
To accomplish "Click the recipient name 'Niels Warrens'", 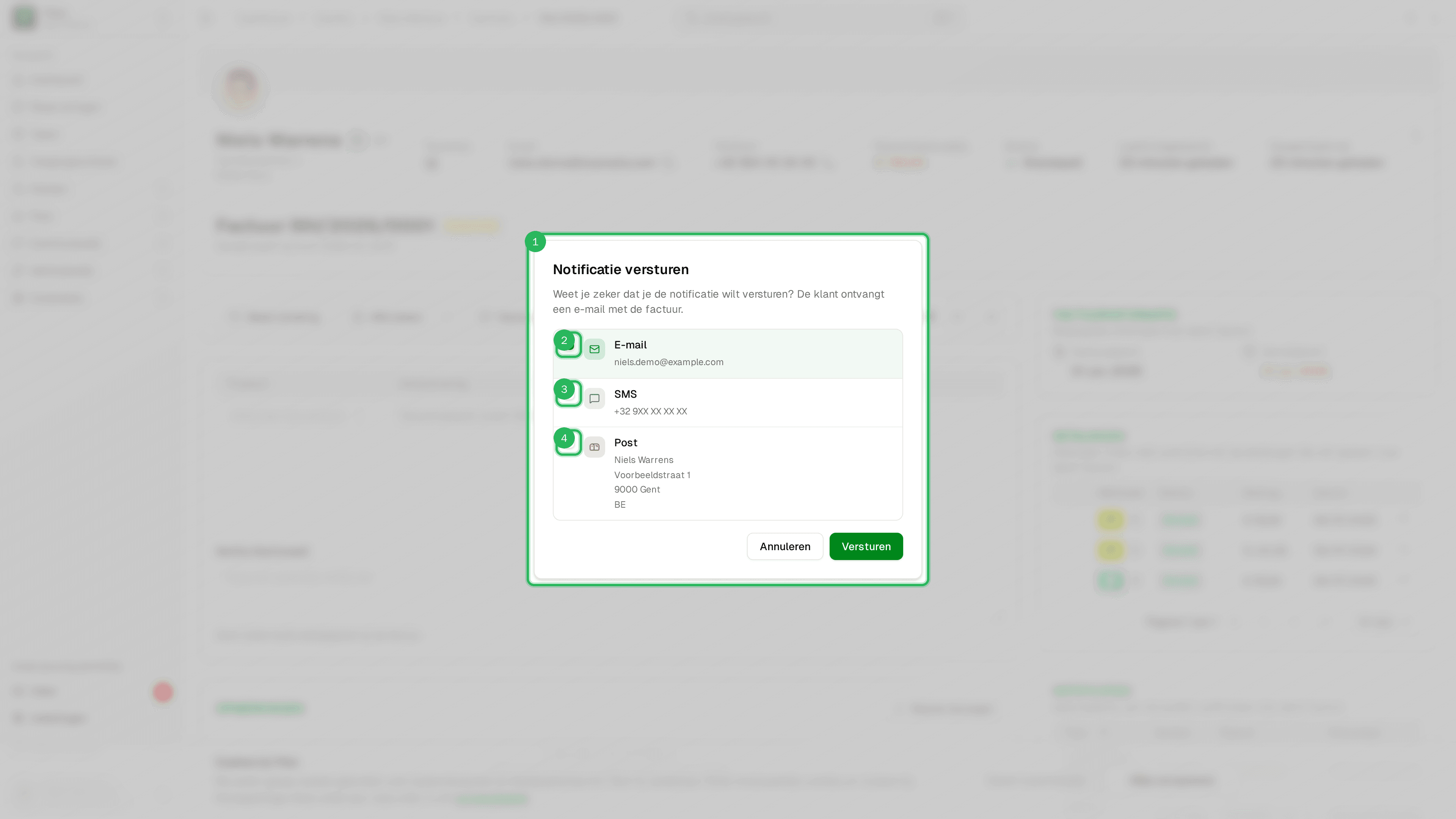I will point(644,460).
